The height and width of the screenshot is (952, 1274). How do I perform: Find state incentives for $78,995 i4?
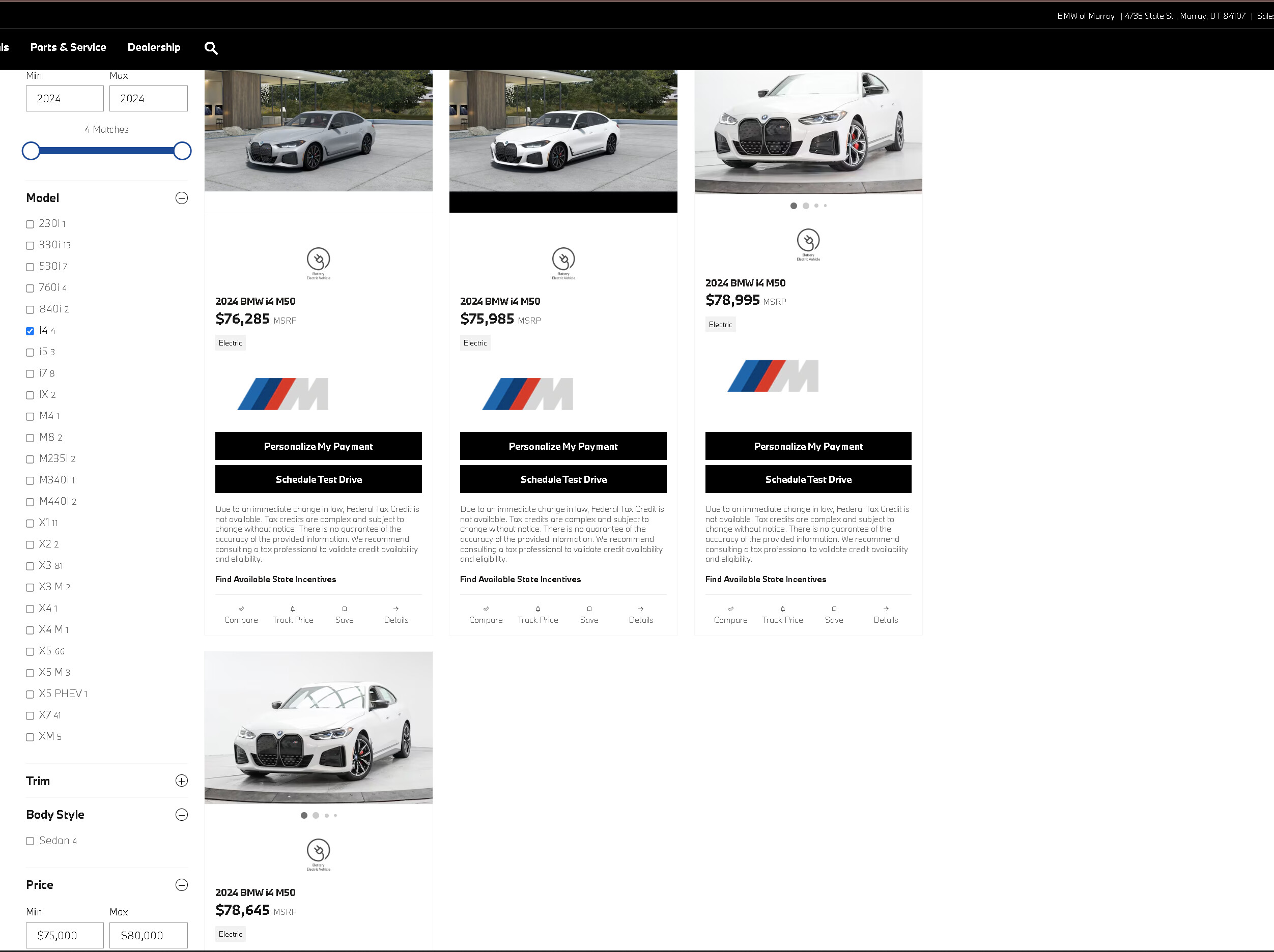coord(766,580)
